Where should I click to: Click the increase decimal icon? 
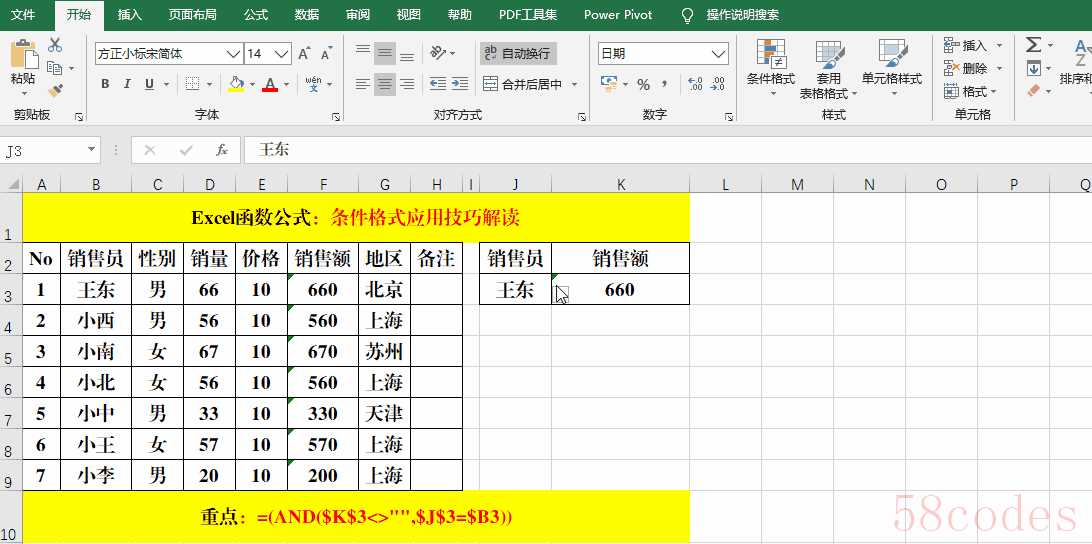(695, 84)
